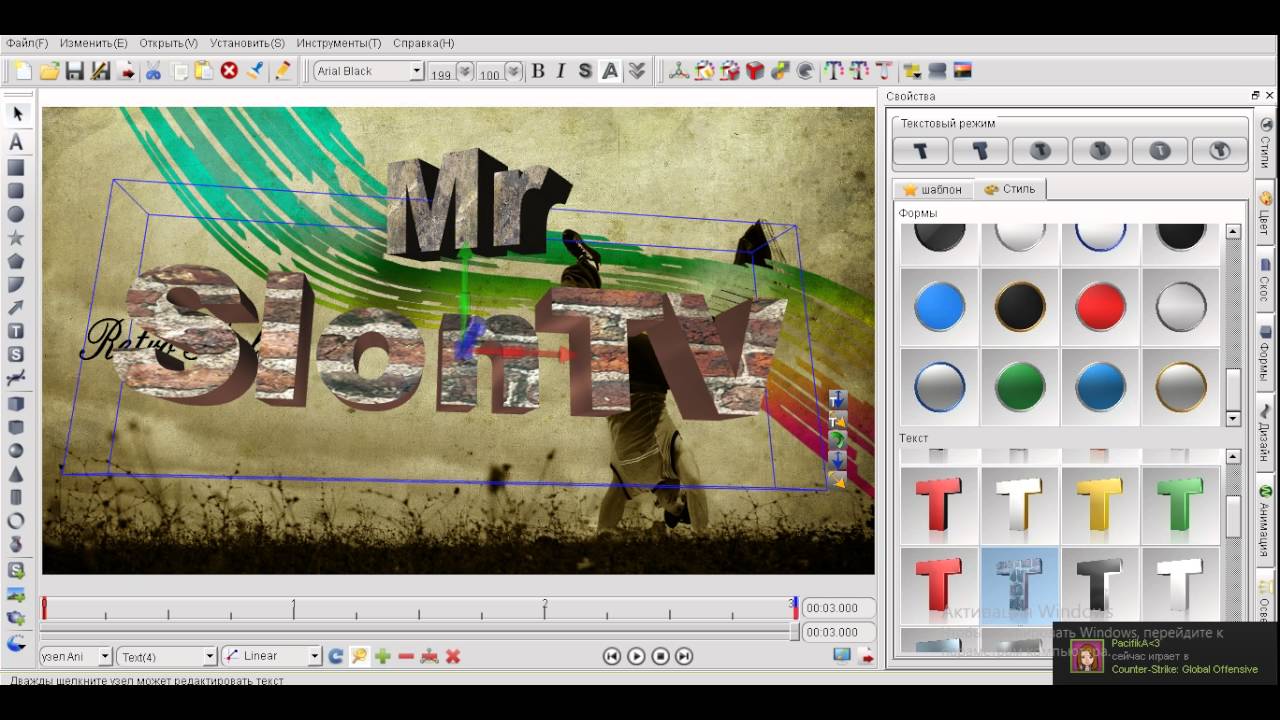This screenshot has width=1280, height=720.
Task: Pick the circle shape tool in sidebar
Action: [x=16, y=214]
